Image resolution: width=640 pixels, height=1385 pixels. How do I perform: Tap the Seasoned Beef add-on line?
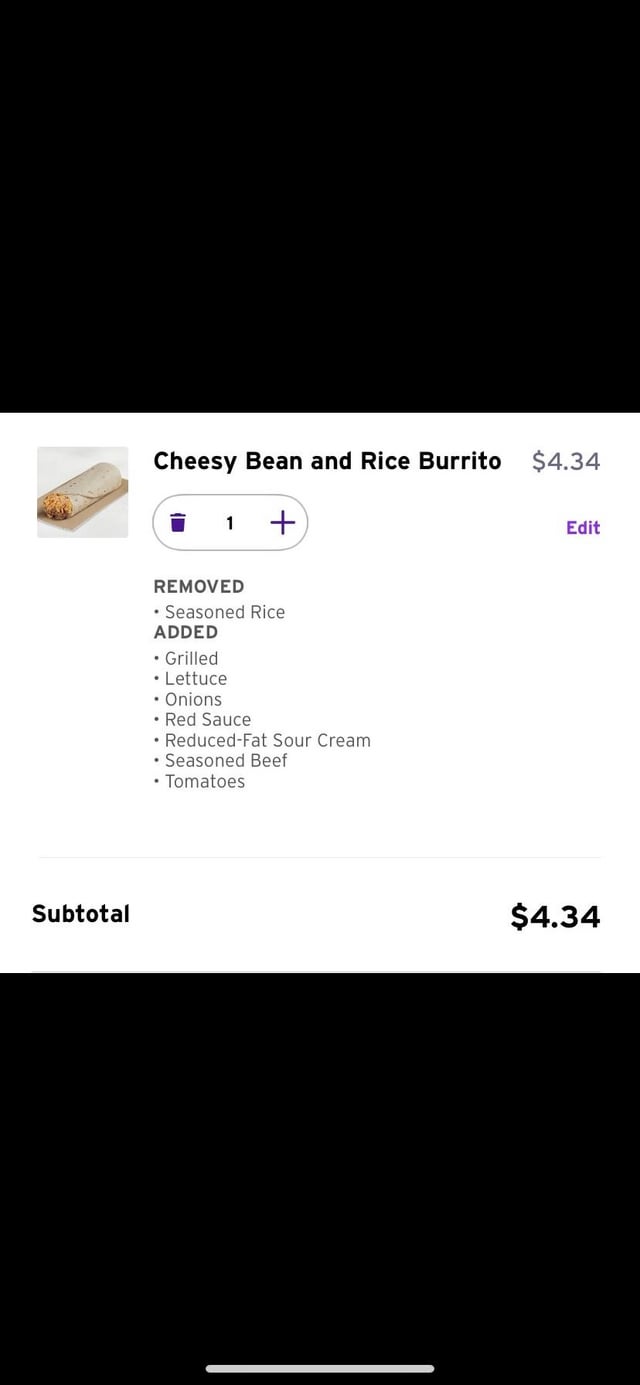pos(225,760)
